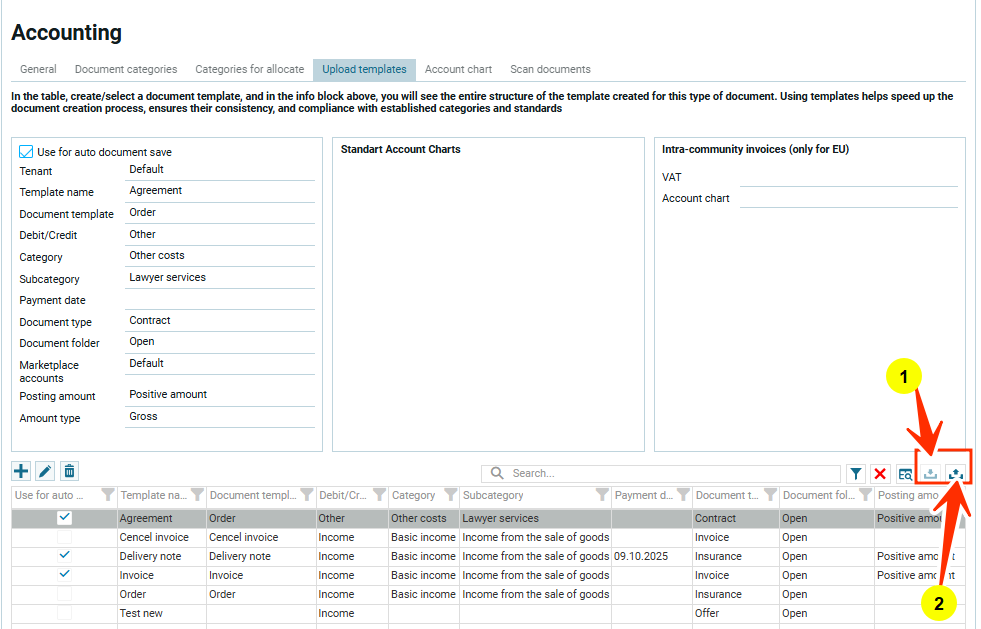Image resolution: width=981 pixels, height=629 pixels.
Task: Open the Template name column filter
Action: tap(196, 495)
